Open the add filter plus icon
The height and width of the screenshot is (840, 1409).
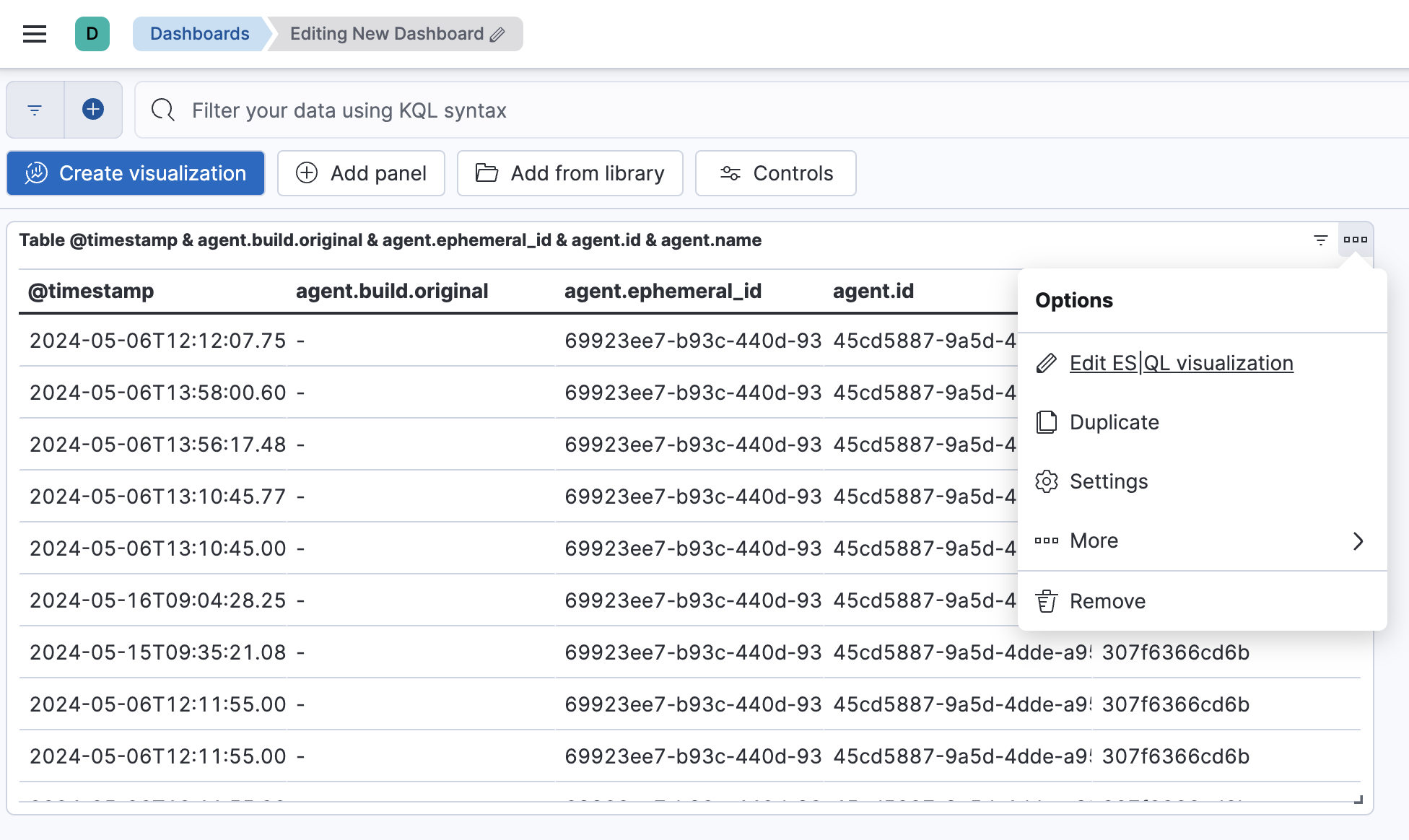click(93, 110)
